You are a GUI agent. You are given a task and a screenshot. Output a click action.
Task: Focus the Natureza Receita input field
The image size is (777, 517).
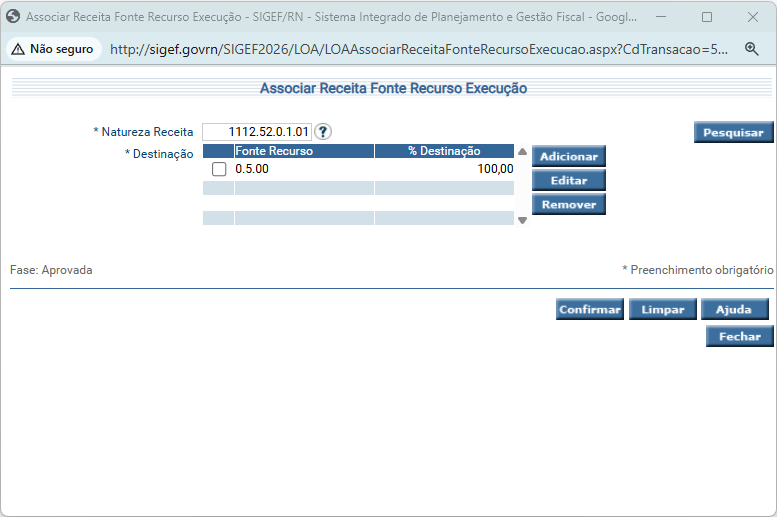(x=257, y=132)
